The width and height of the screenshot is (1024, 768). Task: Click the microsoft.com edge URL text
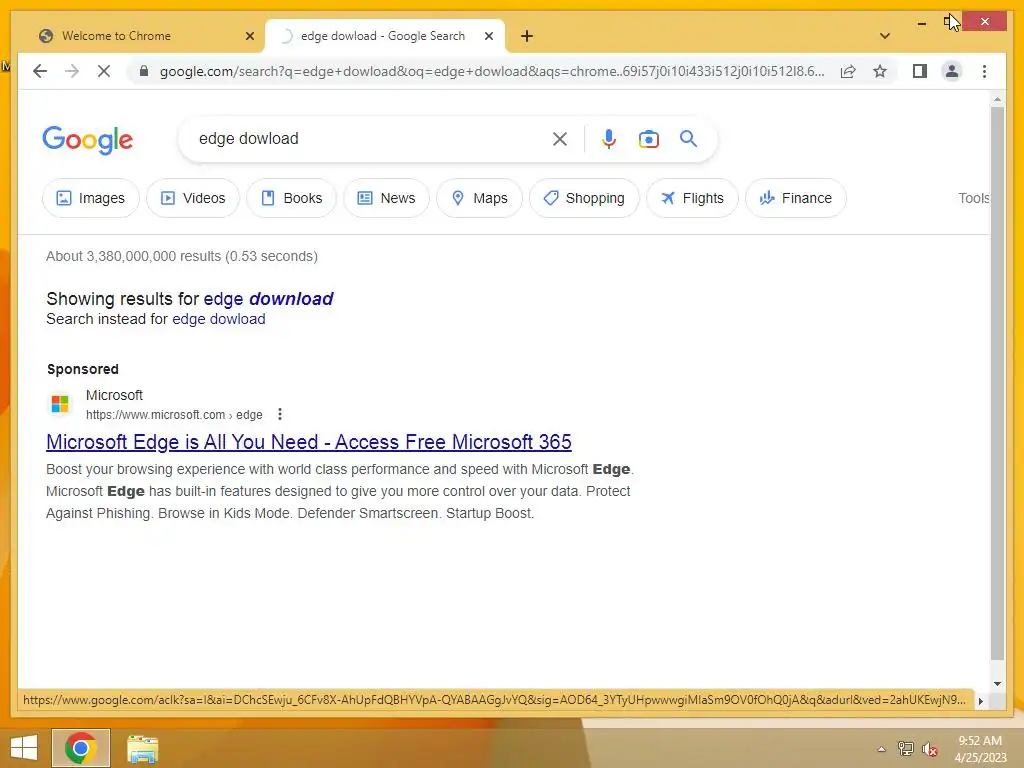pos(174,415)
